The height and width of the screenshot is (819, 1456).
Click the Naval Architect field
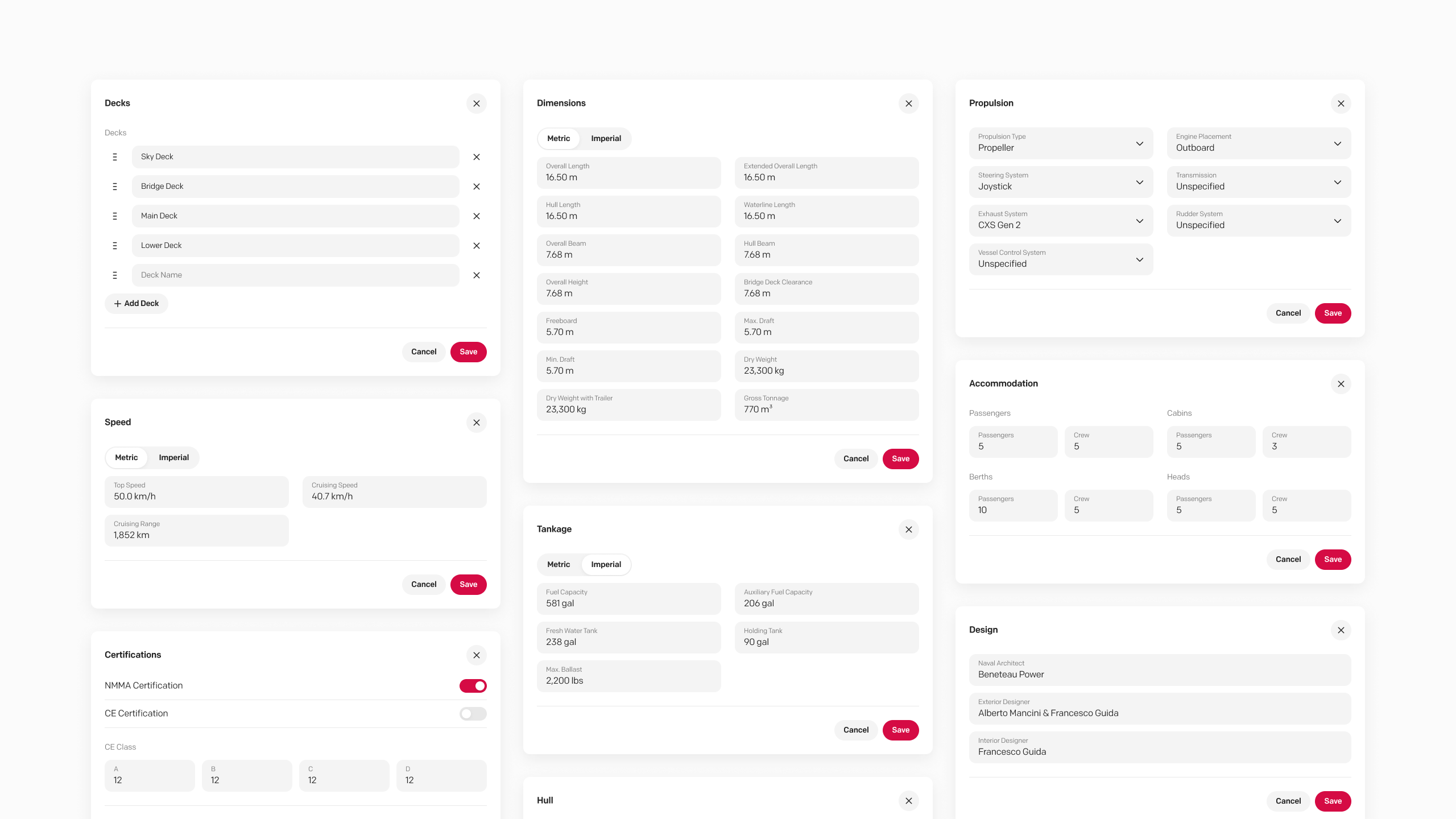click(1160, 670)
